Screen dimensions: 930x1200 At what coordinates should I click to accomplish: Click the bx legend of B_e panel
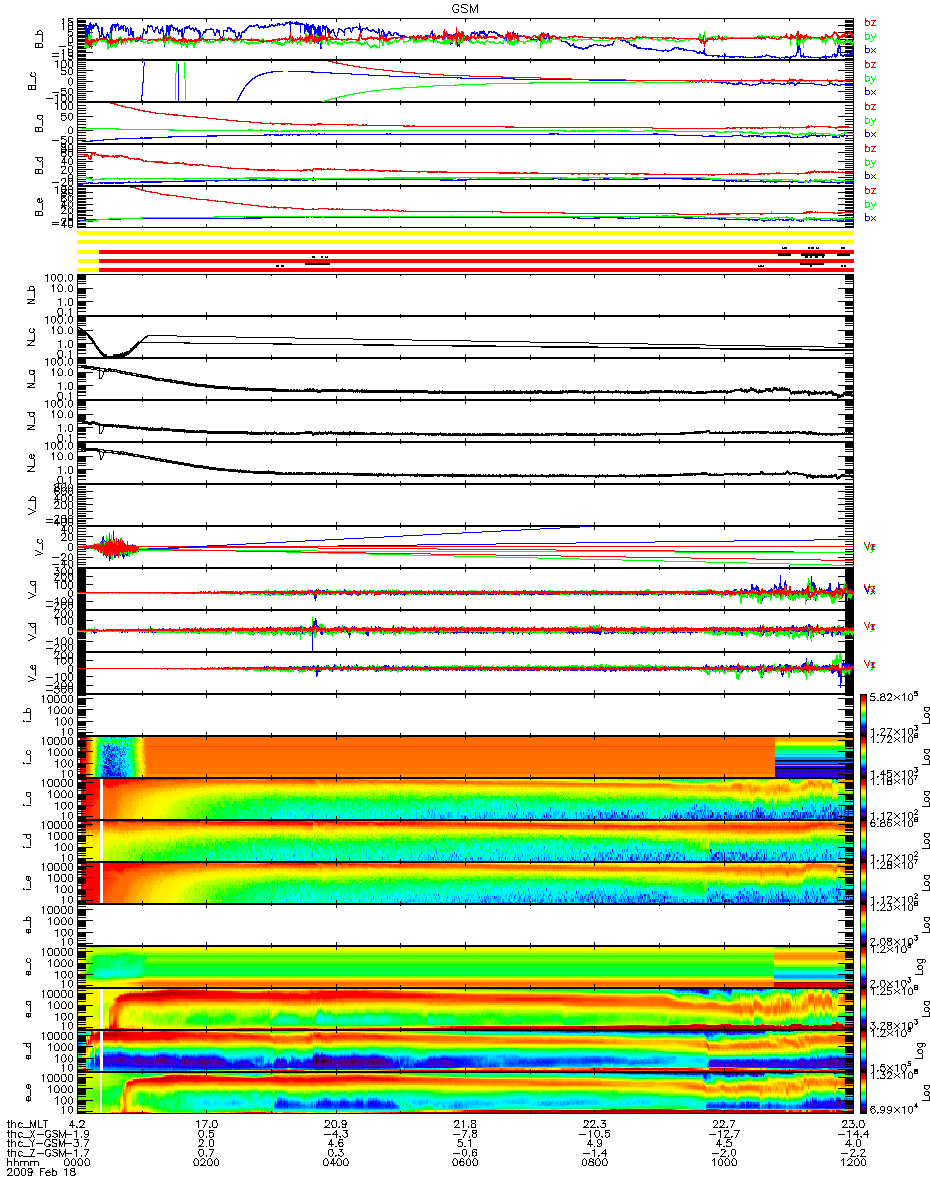click(x=870, y=218)
